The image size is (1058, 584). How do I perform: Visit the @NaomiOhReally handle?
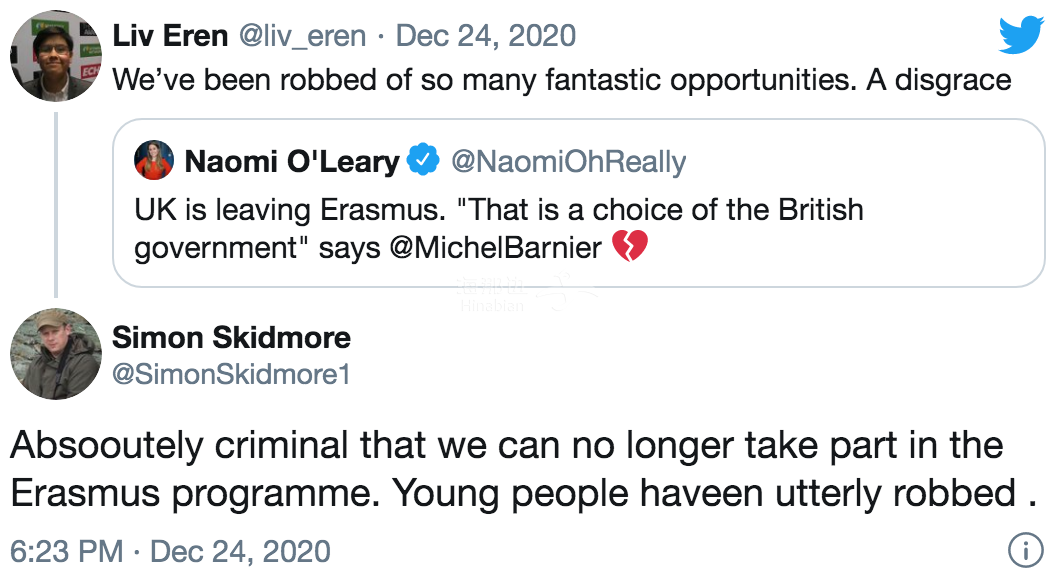[x=569, y=161]
